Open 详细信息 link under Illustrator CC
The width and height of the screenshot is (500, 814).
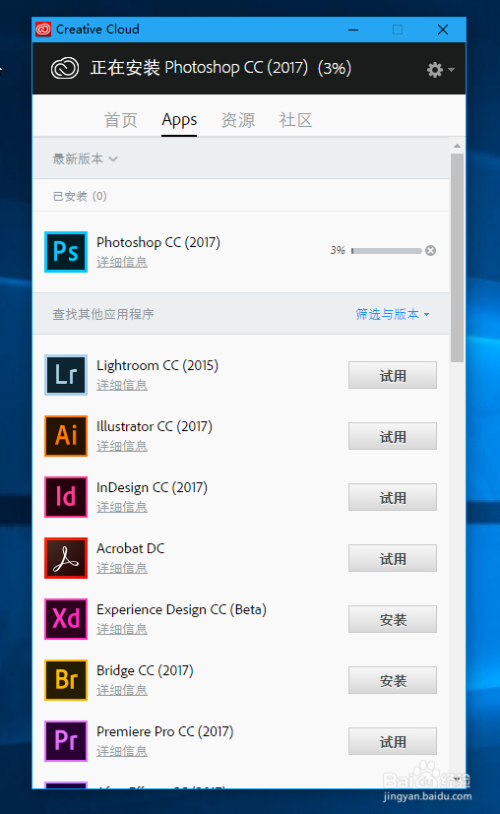[x=122, y=446]
